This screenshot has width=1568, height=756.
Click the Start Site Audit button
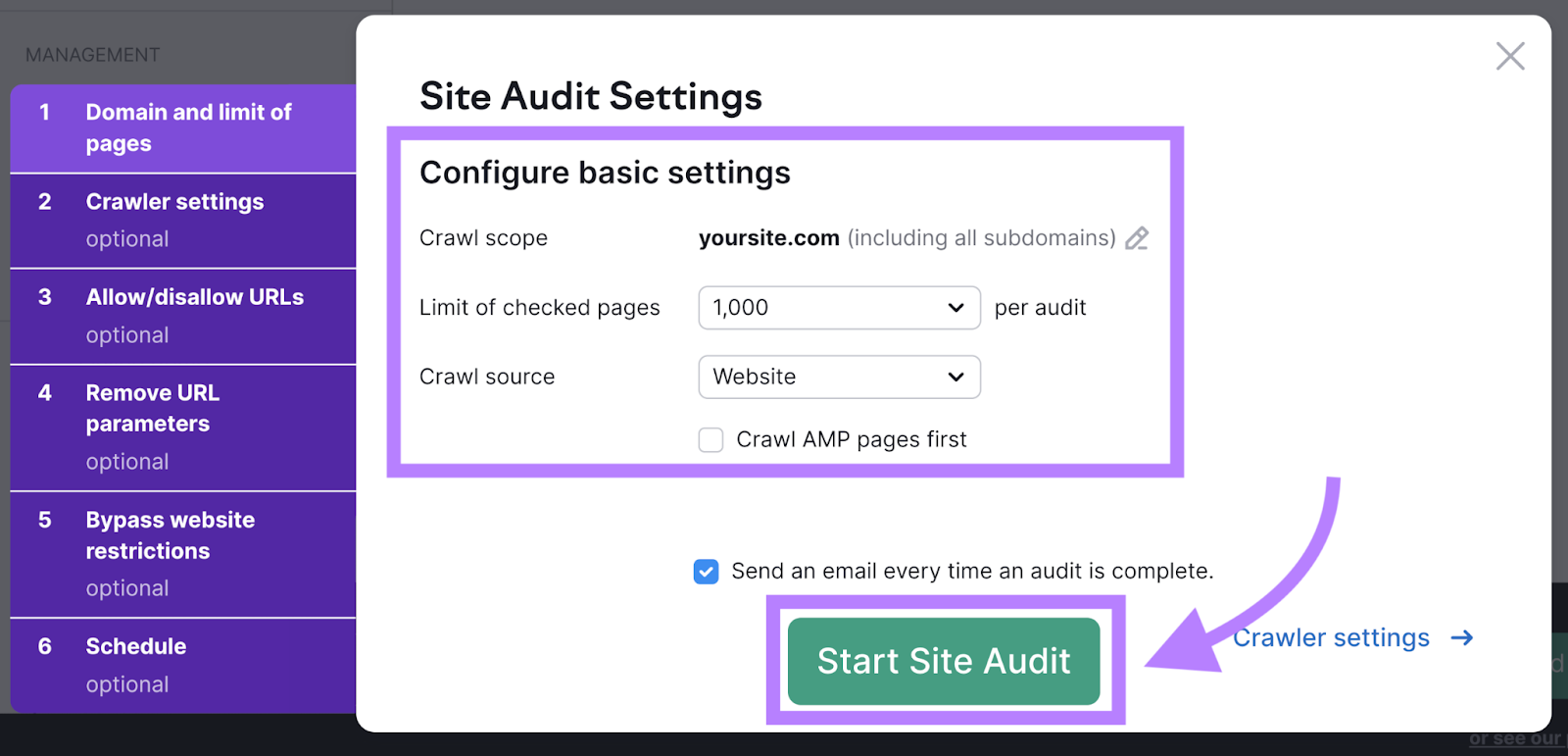coord(944,661)
